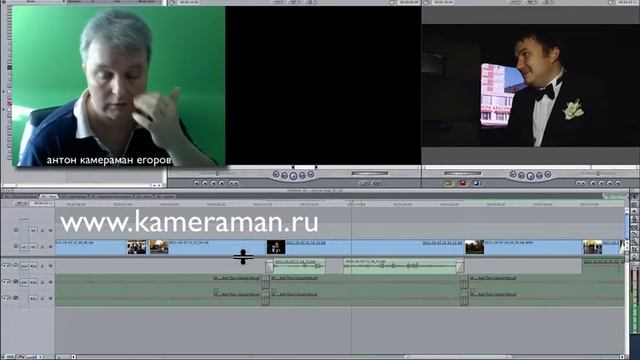Select the dark portrait thumbnail clip on V1
The height and width of the screenshot is (360, 640).
(x=276, y=247)
